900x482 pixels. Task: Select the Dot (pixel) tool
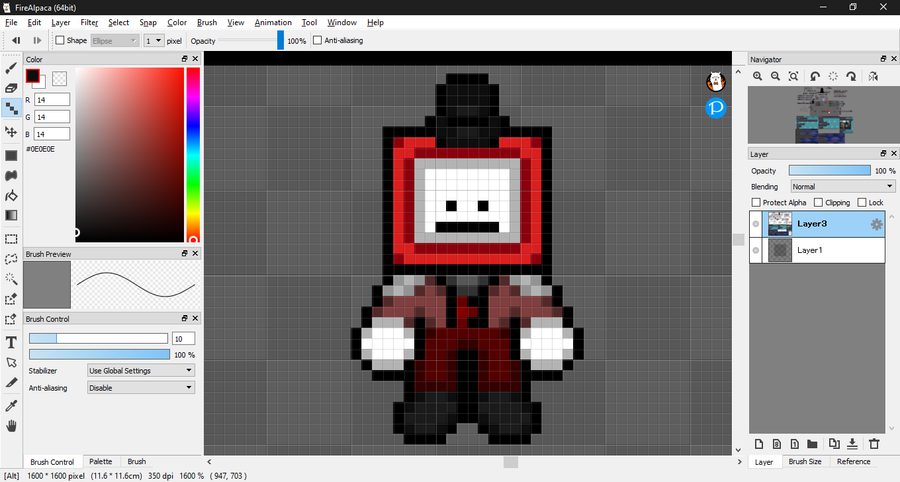click(11, 108)
